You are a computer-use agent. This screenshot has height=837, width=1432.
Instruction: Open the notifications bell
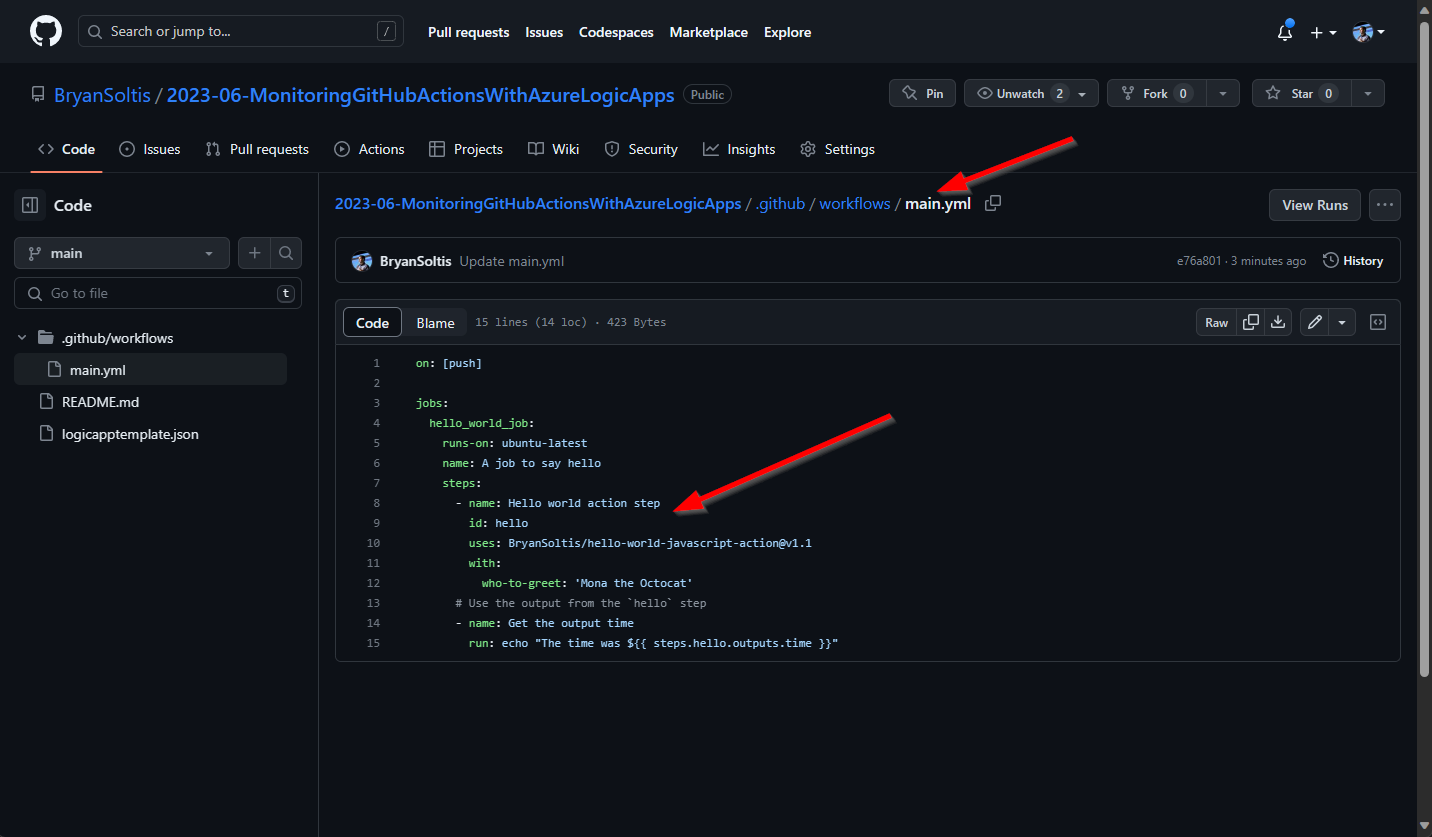click(x=1285, y=32)
